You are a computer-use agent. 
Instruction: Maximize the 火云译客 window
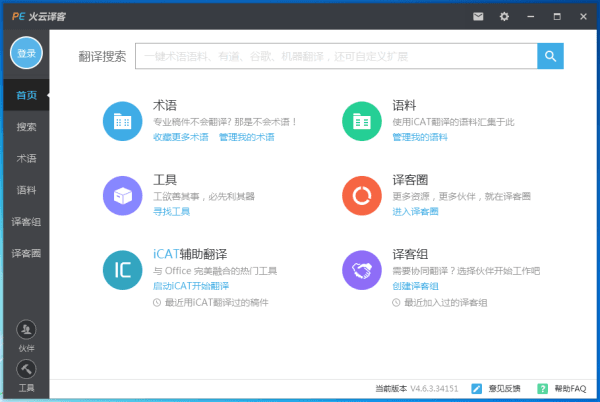pyautogui.click(x=557, y=16)
